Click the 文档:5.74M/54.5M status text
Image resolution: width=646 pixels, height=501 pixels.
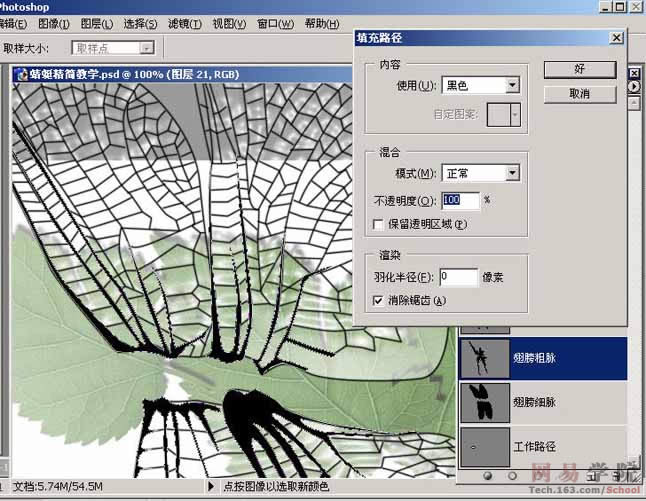tap(58, 487)
